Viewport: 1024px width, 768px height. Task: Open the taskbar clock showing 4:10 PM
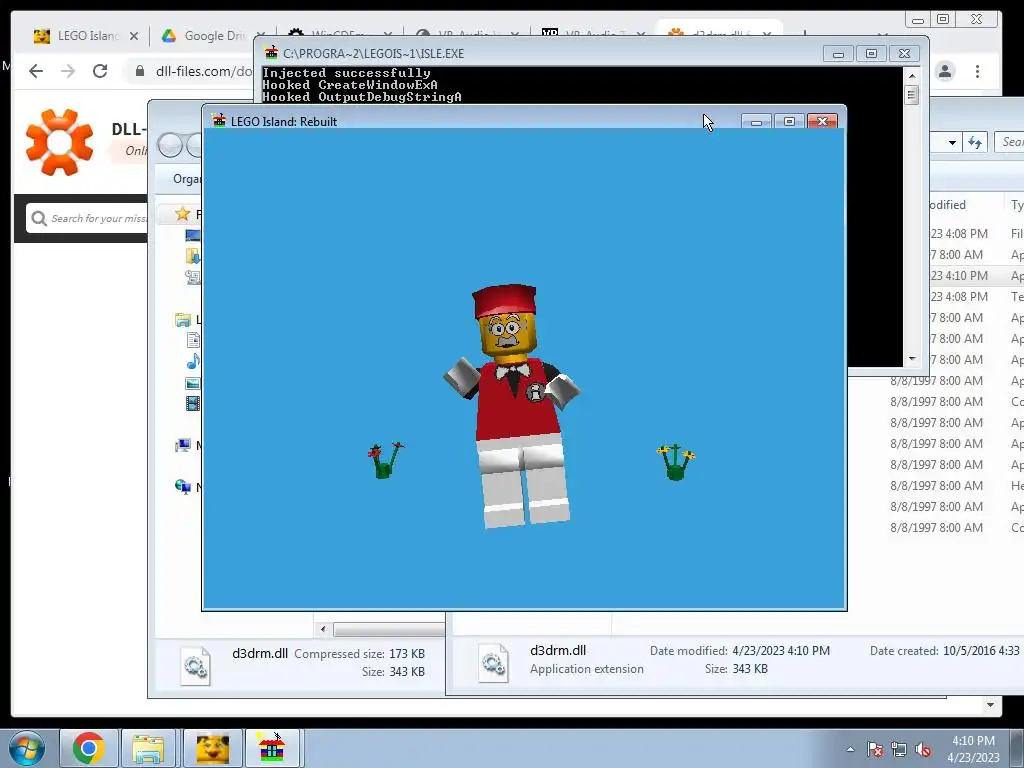pos(973,749)
